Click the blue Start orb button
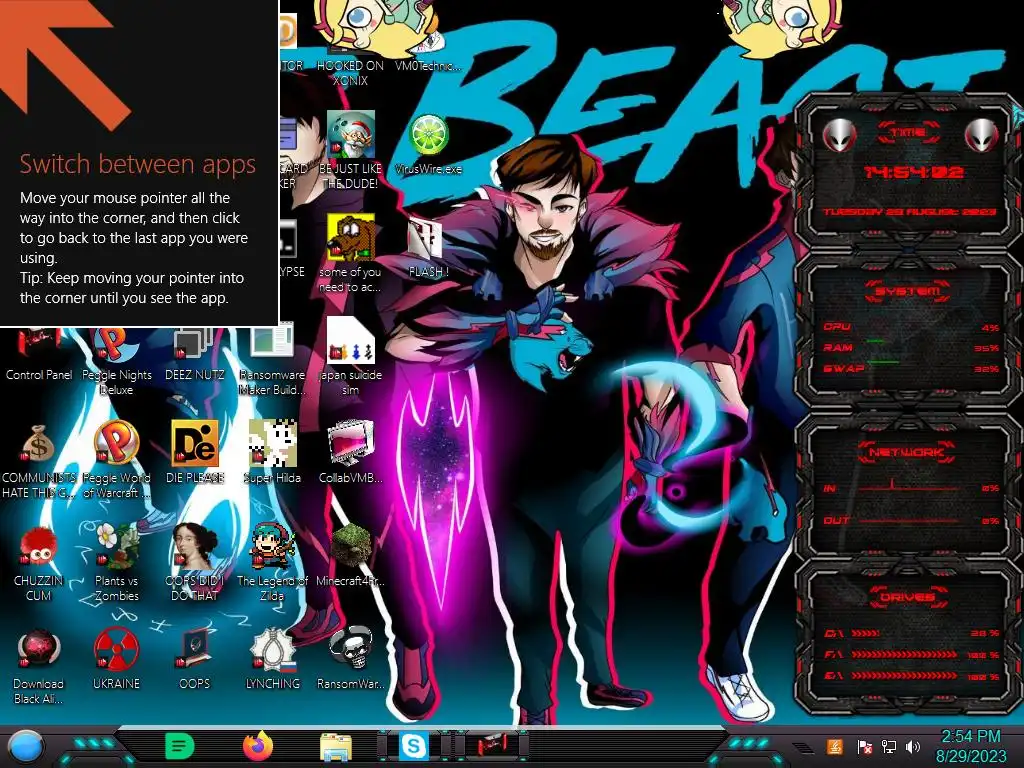 pos(25,746)
